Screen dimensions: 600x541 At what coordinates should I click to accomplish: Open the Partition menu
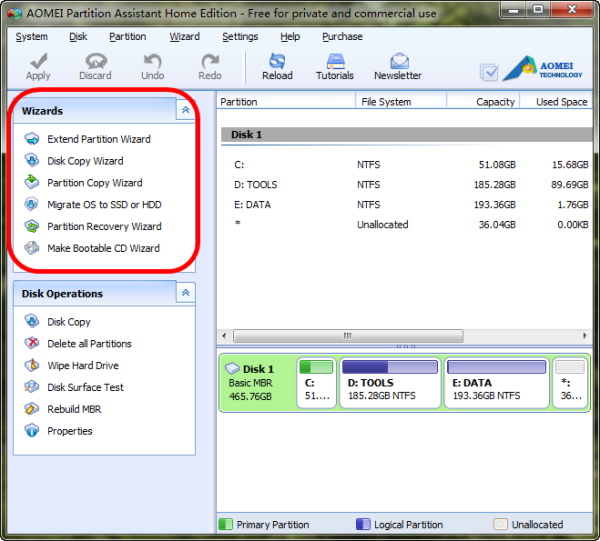(127, 37)
